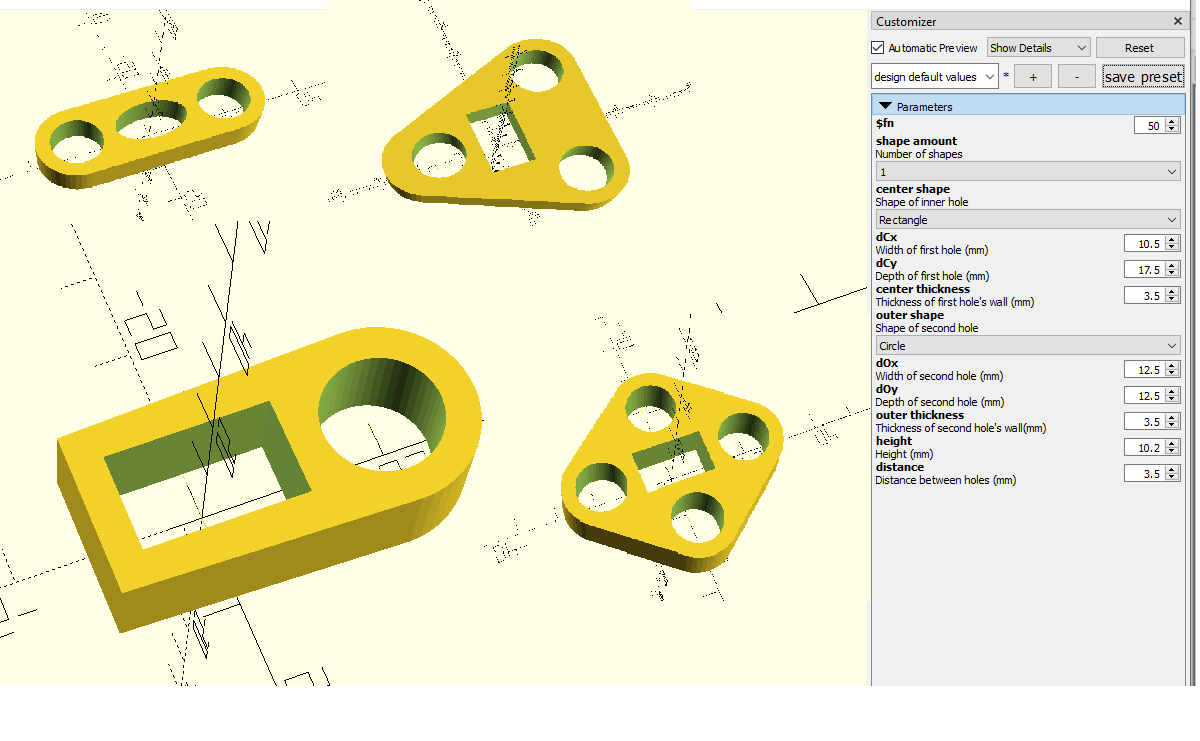Click the 'center shape' parameter label
Viewport: 1200px width, 741px height.
913,189
